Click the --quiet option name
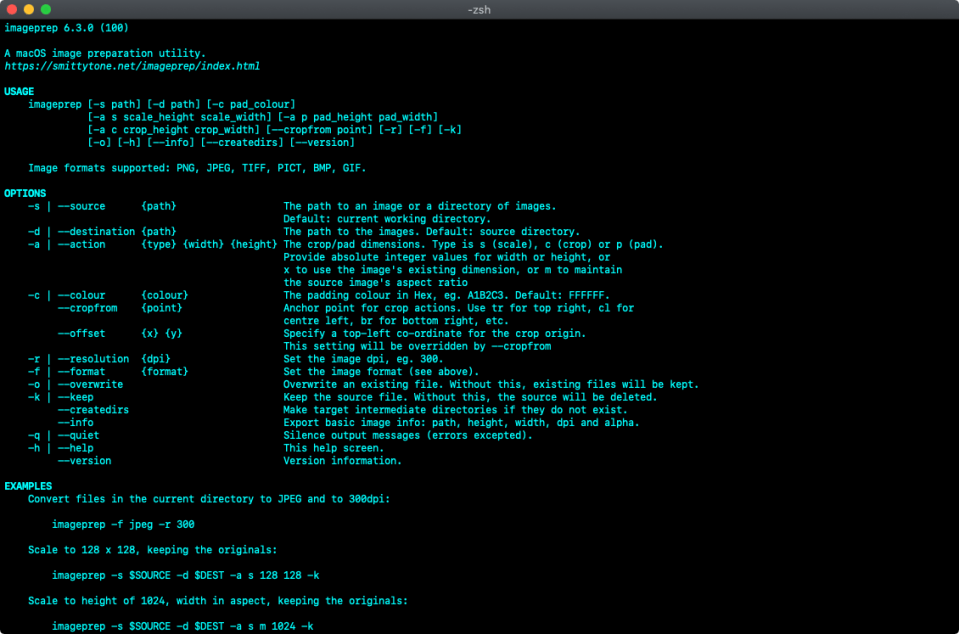 (78, 435)
